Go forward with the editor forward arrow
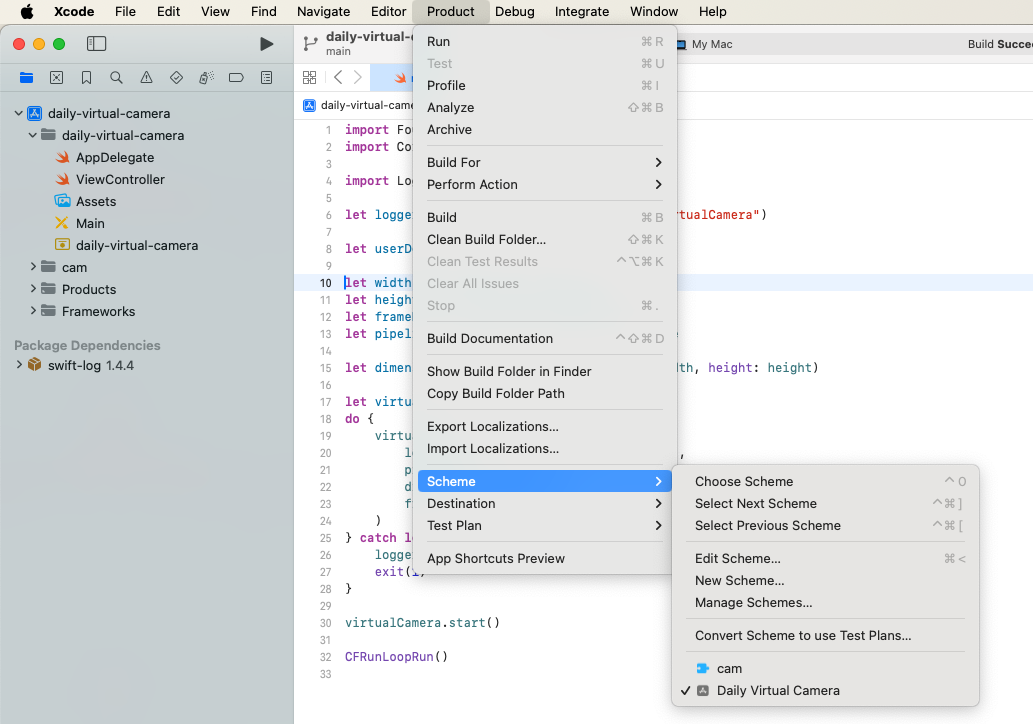Image resolution: width=1033 pixels, height=724 pixels. (x=358, y=77)
